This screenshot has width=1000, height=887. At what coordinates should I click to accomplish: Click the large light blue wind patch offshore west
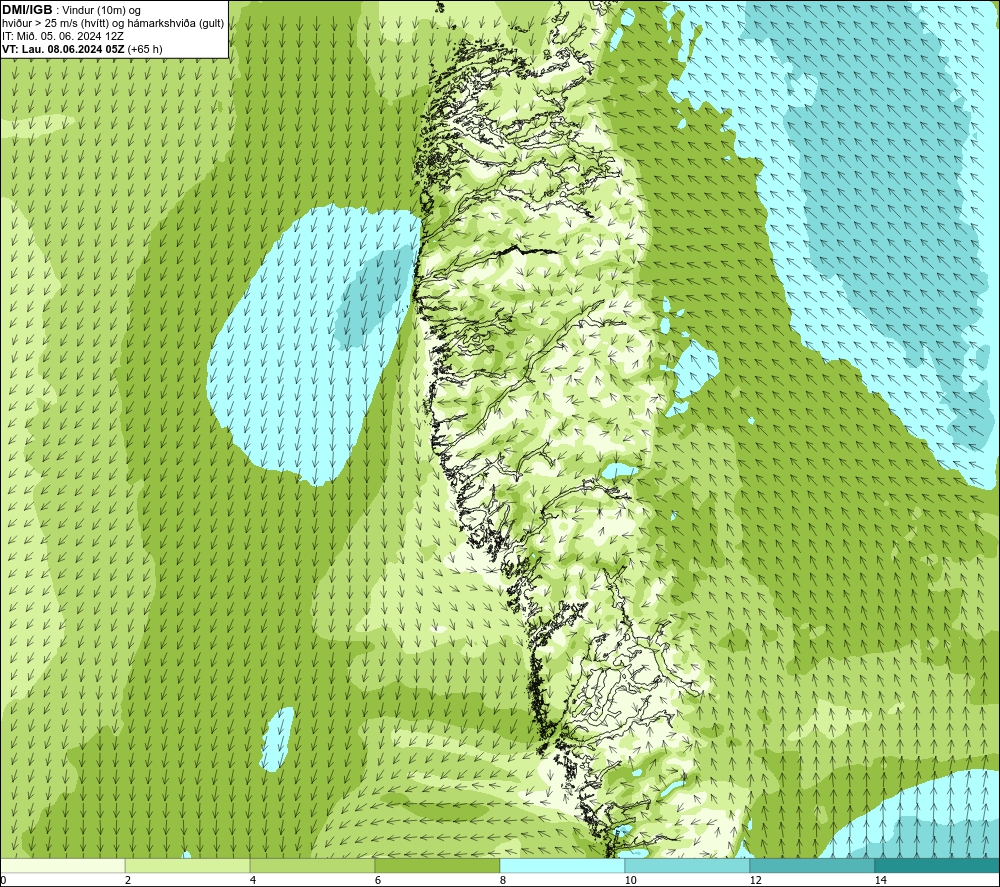[306, 344]
